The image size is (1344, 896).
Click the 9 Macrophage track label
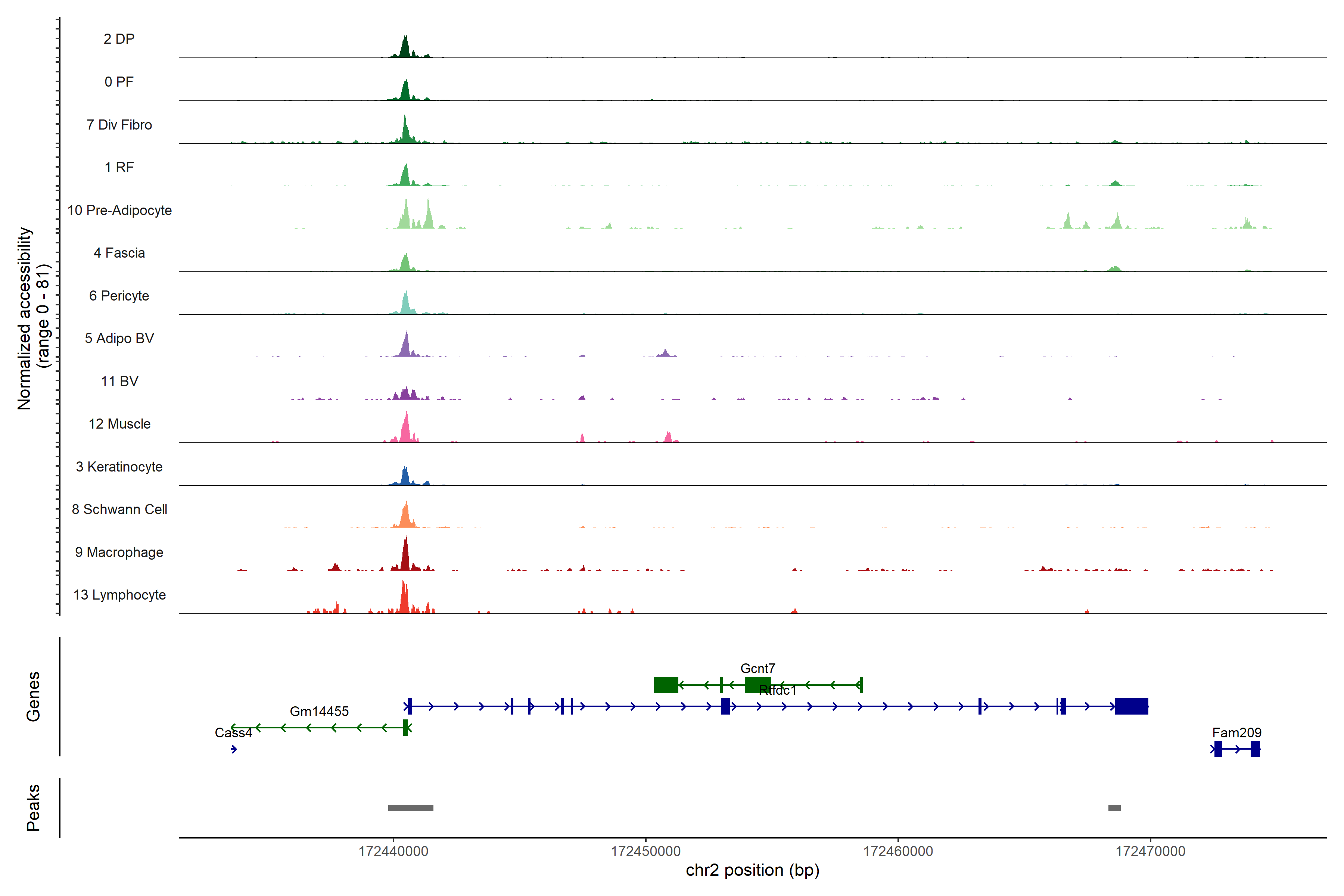[119, 552]
